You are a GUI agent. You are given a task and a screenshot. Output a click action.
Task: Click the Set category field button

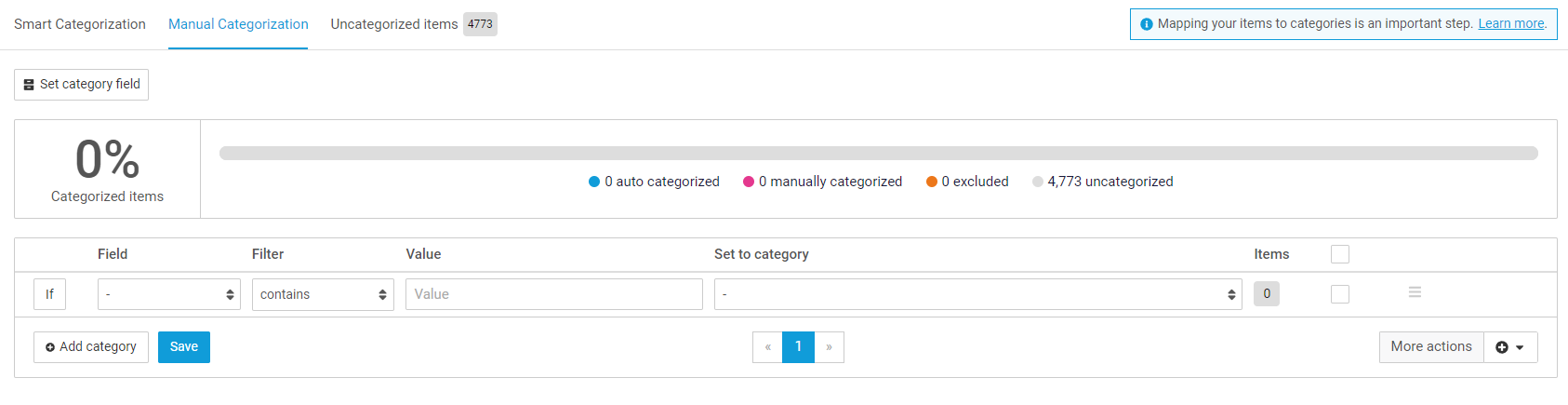coord(81,85)
